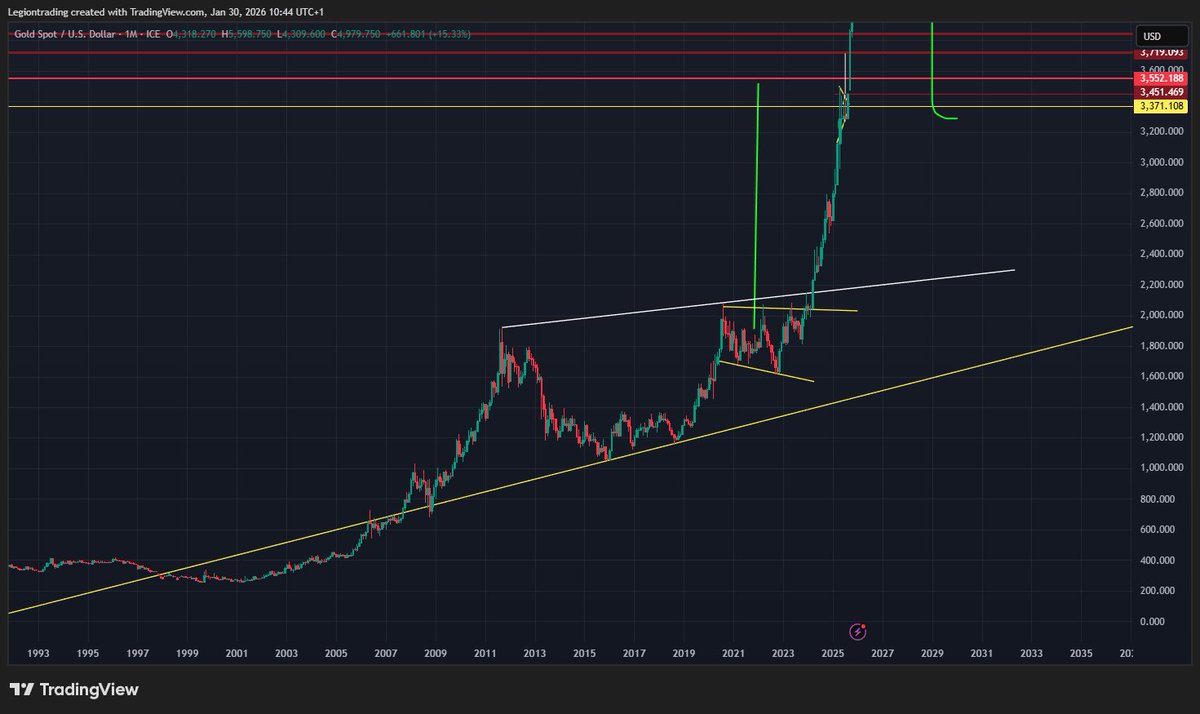Viewport: 1200px width, 714px height.
Task: Click the lightning quick-action icon above the time axis
Action: pos(857,630)
